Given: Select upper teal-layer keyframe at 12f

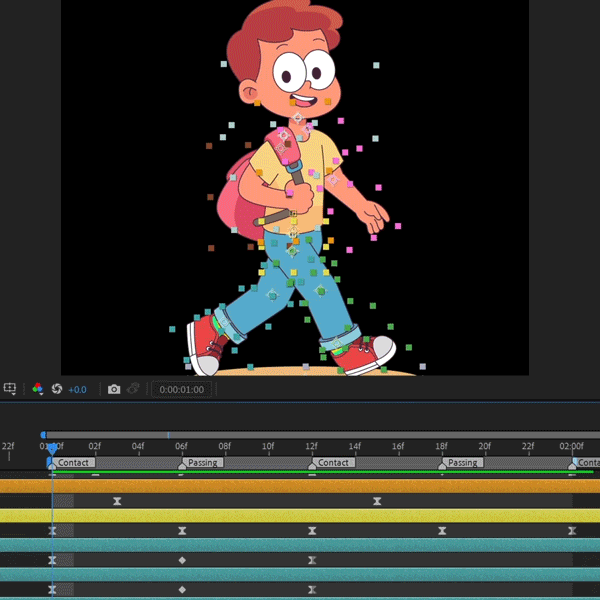Looking at the screenshot, I should pyautogui.click(x=312, y=560).
